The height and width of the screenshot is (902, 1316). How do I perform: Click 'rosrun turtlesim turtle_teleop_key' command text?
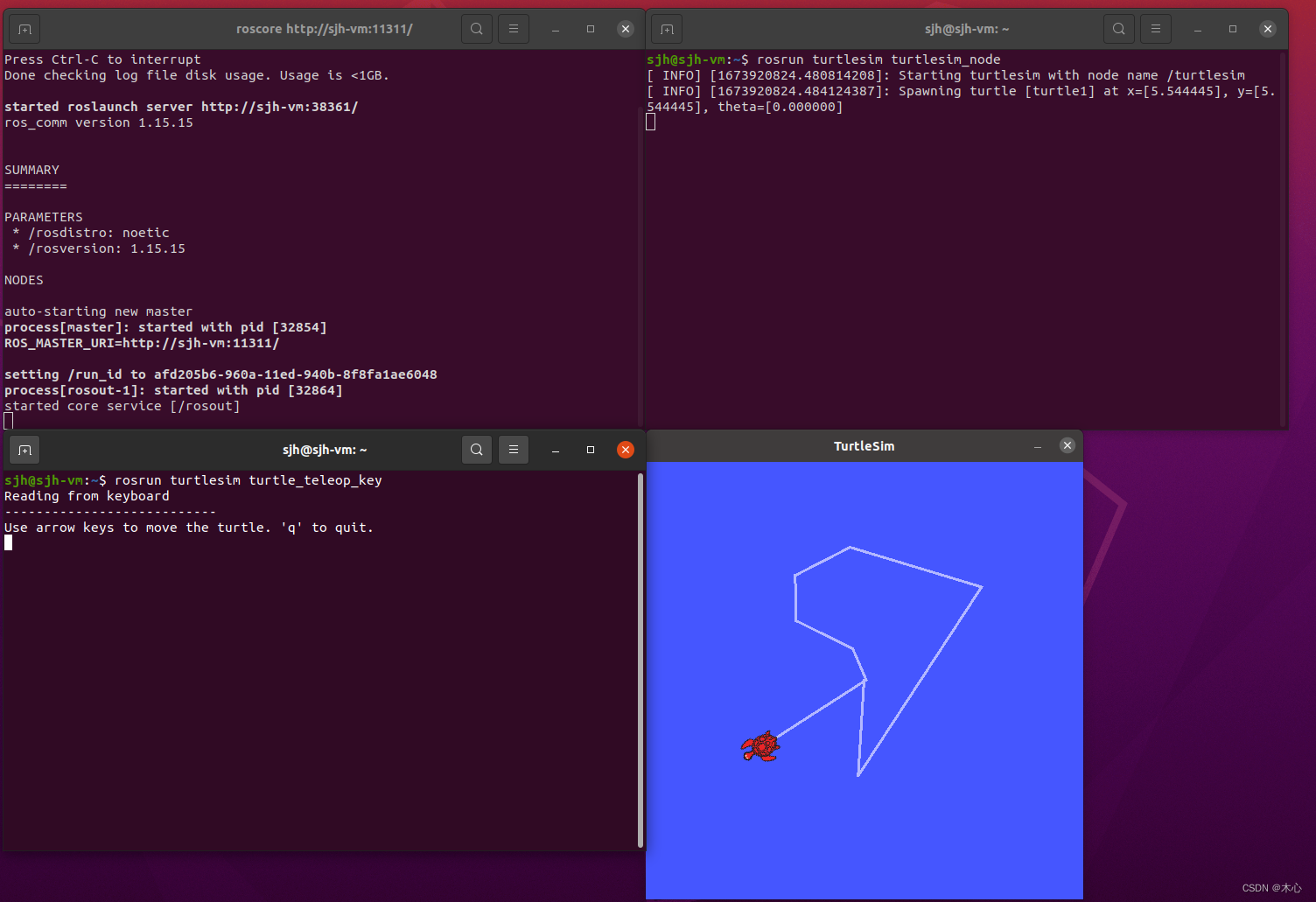tap(248, 480)
